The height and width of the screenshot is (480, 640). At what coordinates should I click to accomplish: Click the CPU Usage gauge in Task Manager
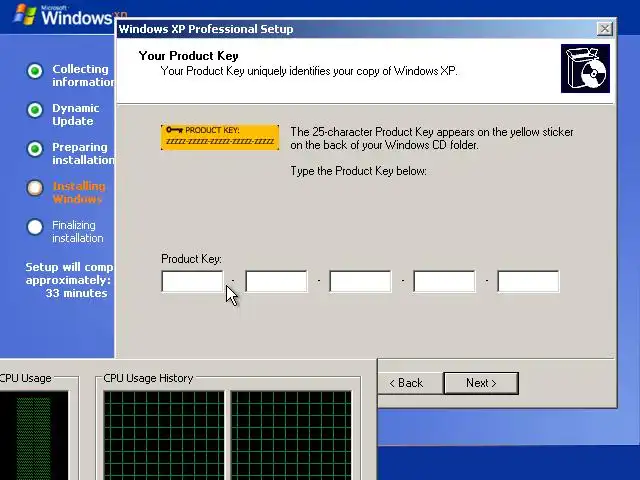(x=34, y=435)
